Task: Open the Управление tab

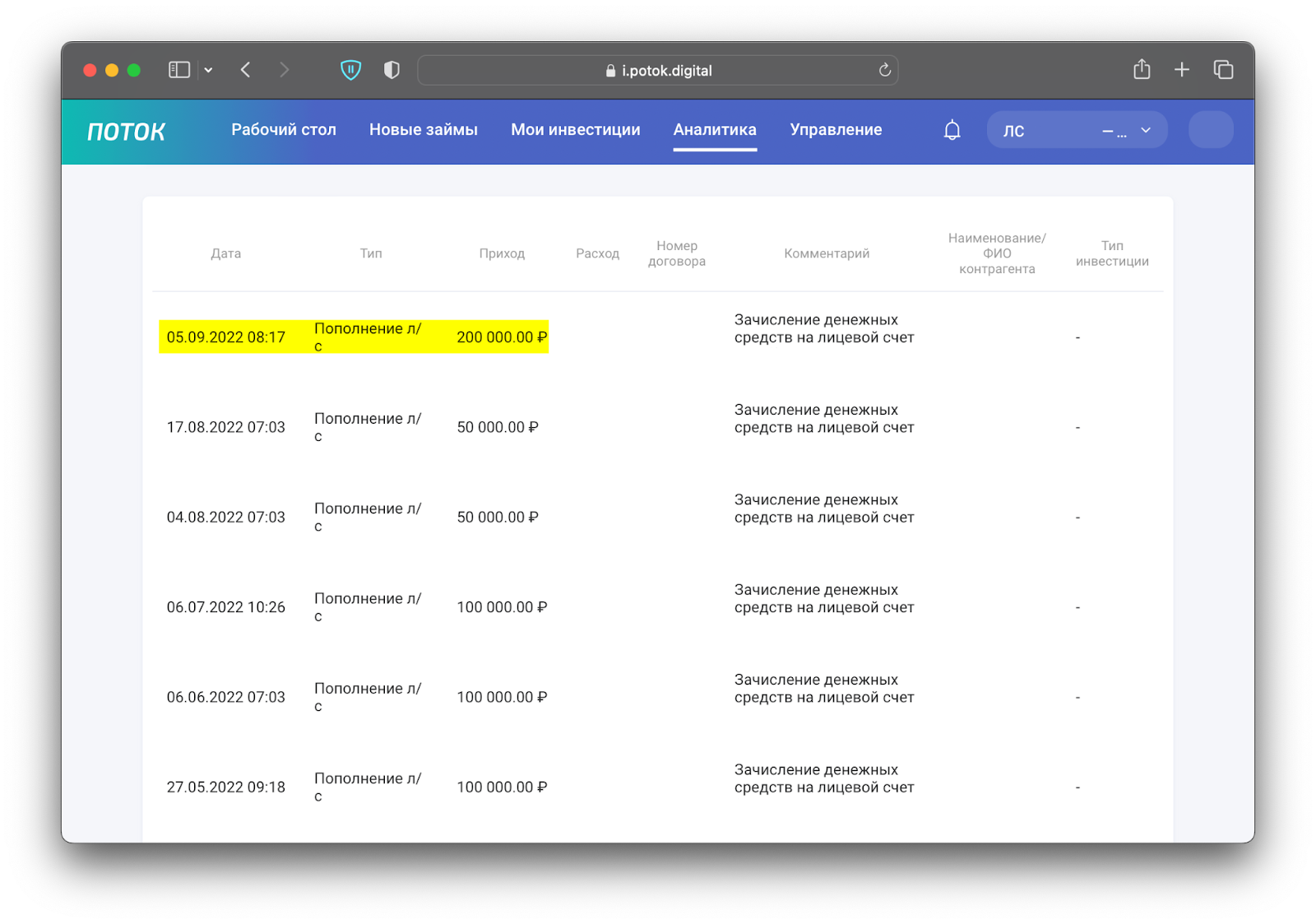Action: 836,129
